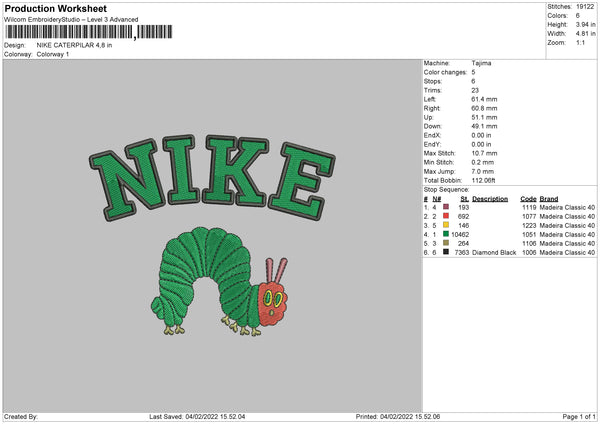Click the red color swatch in stop 2
Viewport: 600px width, 424px height.
tap(446, 216)
